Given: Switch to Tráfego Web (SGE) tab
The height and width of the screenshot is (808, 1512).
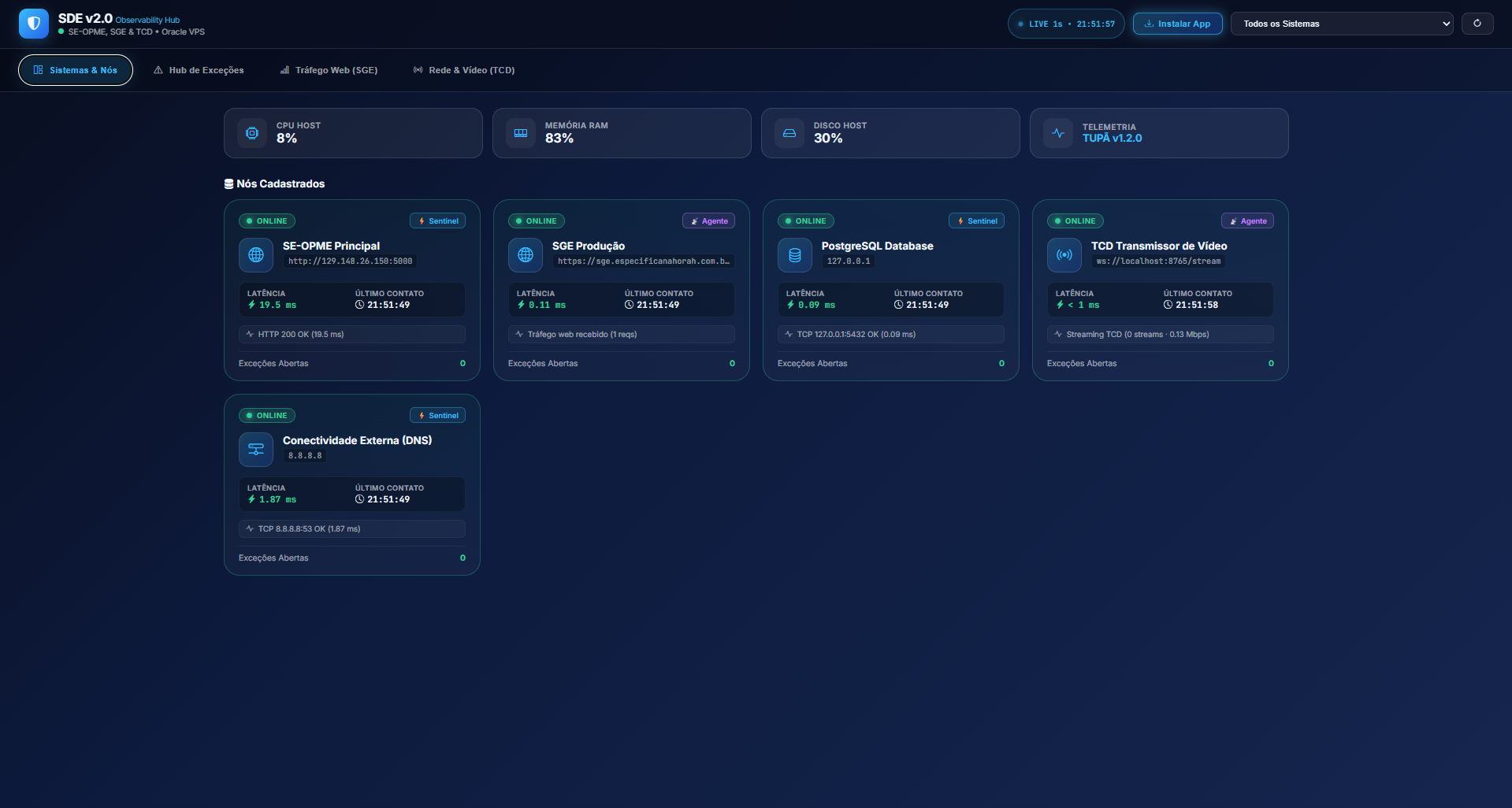Looking at the screenshot, I should (329, 70).
